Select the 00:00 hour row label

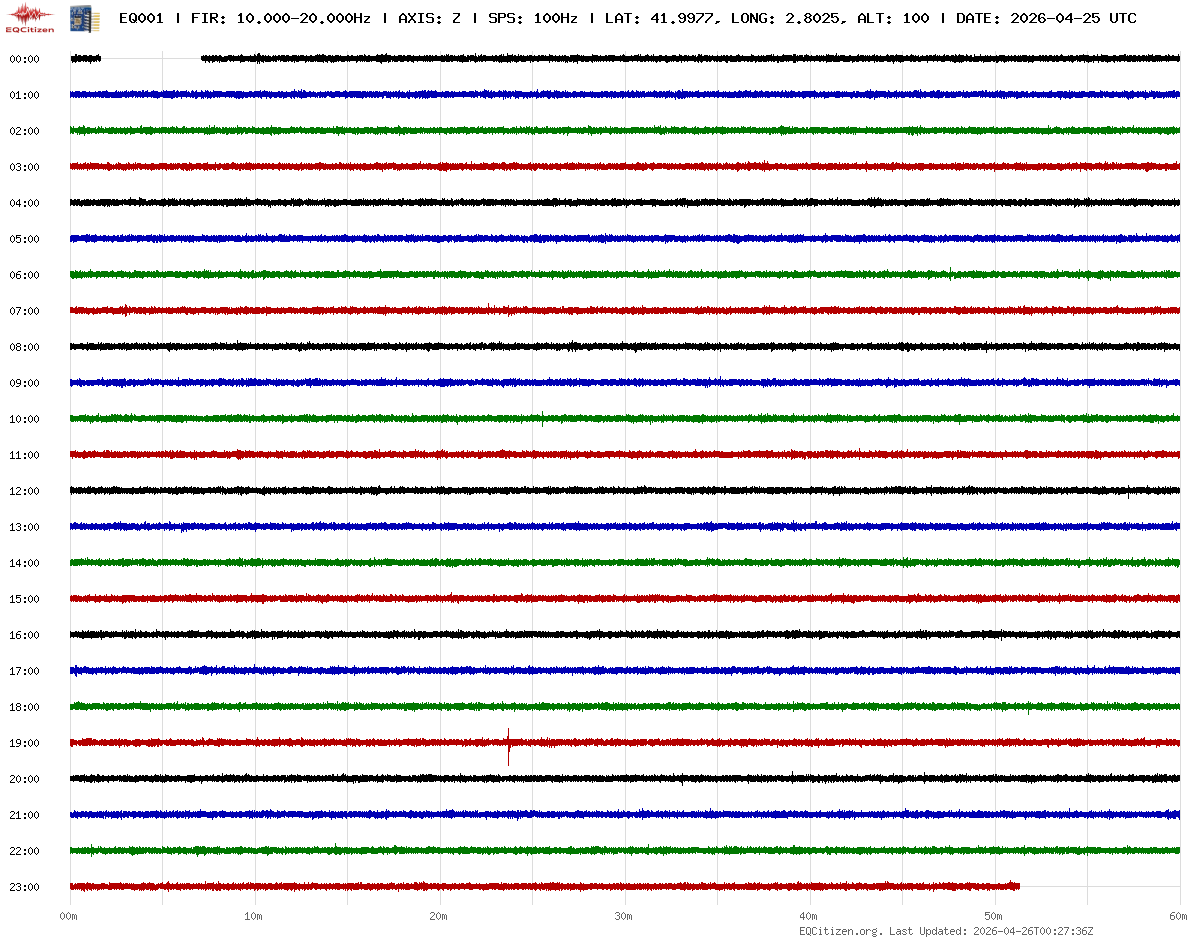point(24,59)
